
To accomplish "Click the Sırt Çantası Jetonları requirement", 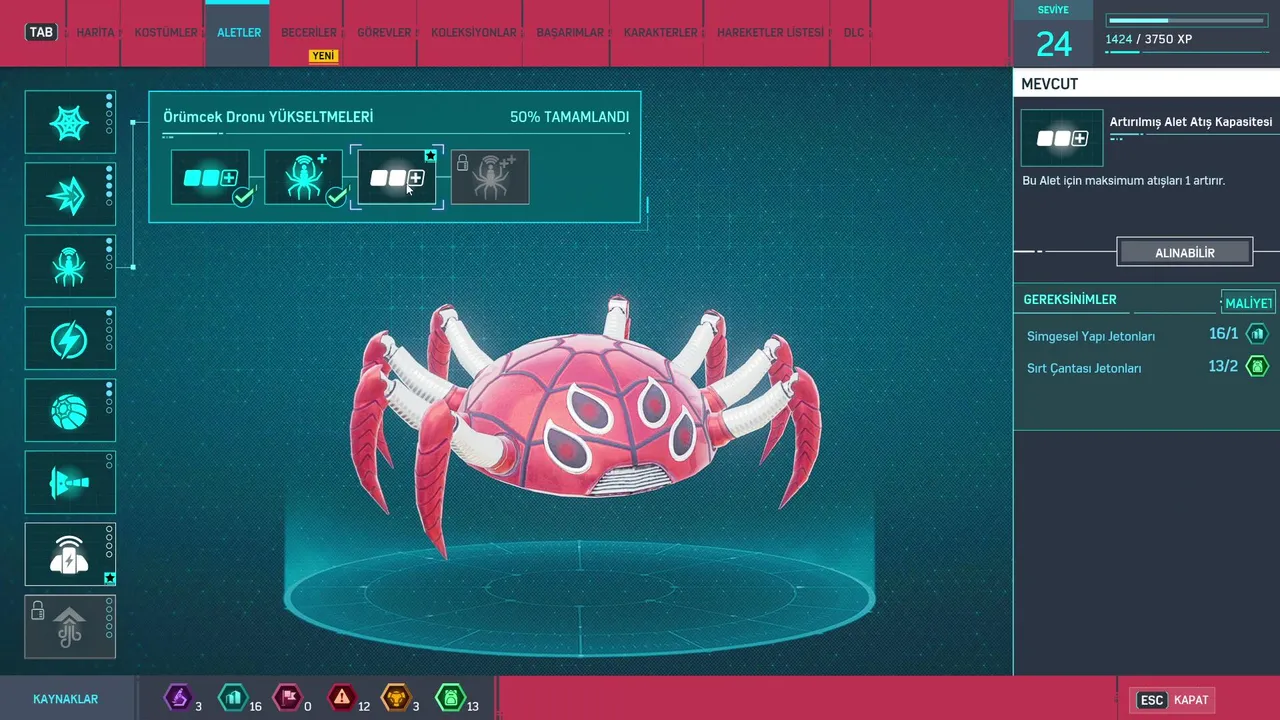I will click(x=1084, y=368).
